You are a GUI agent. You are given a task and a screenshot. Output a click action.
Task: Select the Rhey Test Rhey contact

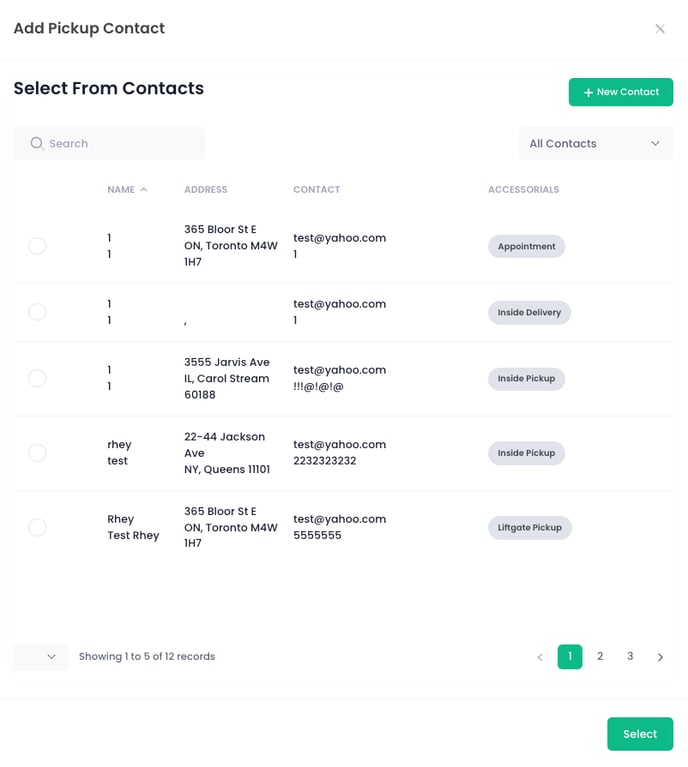click(x=37, y=527)
